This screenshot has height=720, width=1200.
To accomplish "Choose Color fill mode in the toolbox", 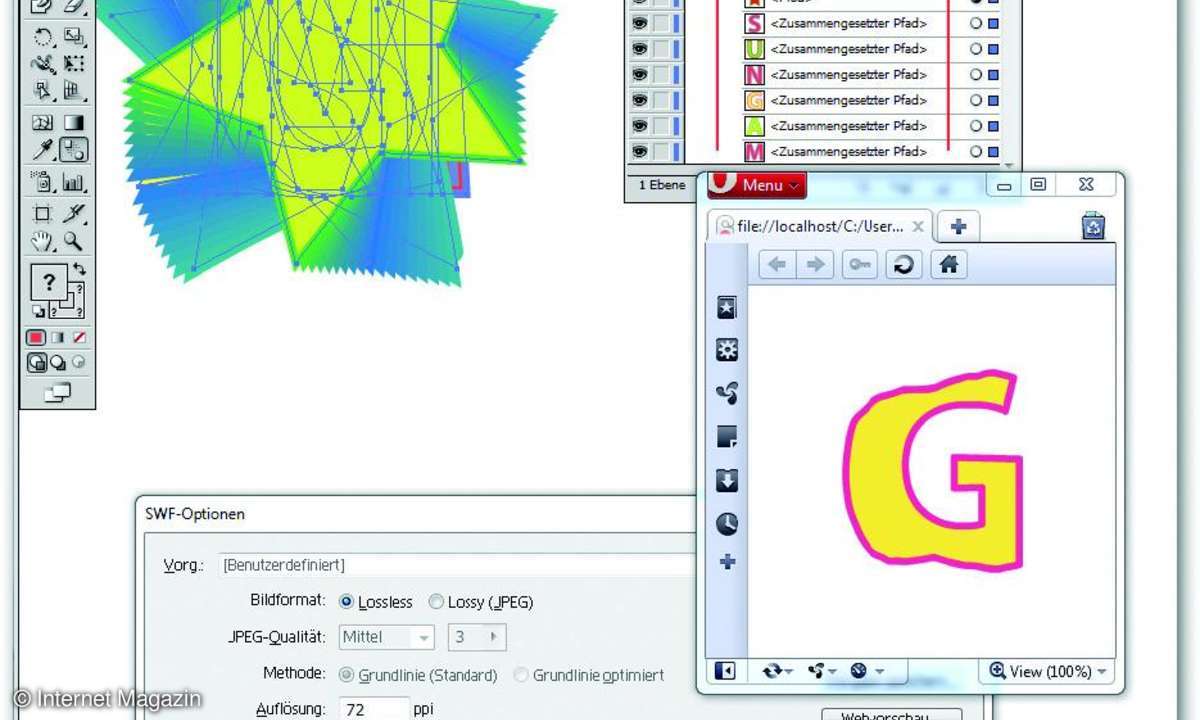I will point(37,338).
